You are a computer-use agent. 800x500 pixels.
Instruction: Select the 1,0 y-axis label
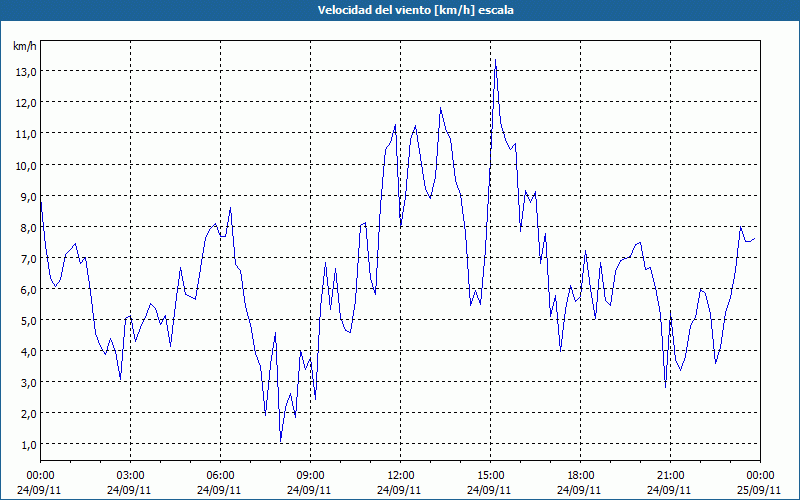coord(28,445)
